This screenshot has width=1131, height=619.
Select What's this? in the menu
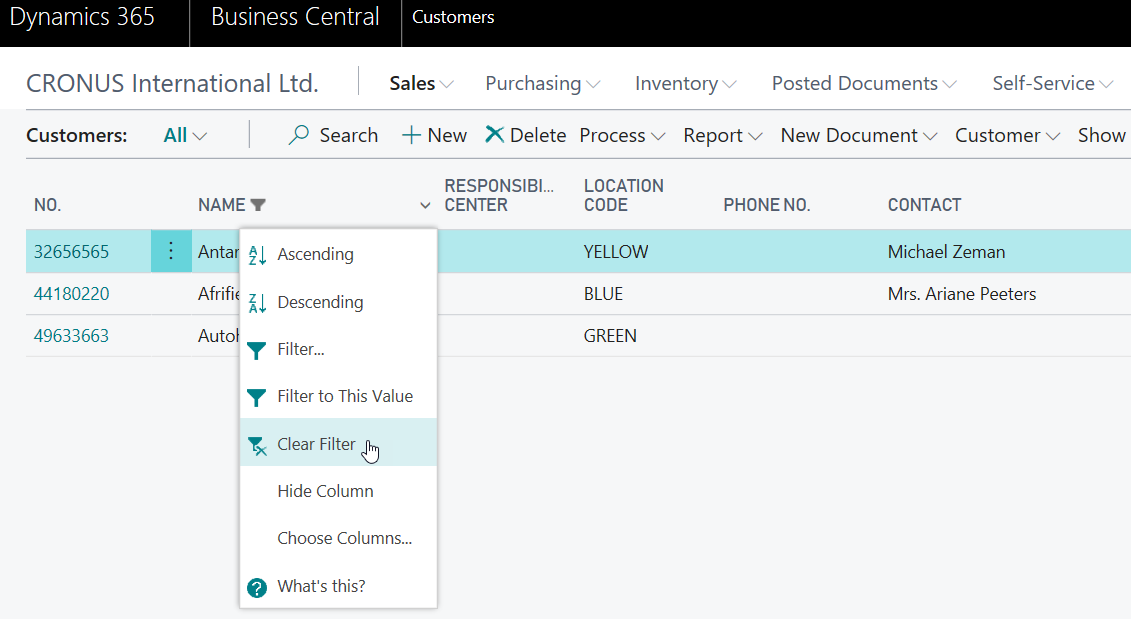(x=338, y=586)
